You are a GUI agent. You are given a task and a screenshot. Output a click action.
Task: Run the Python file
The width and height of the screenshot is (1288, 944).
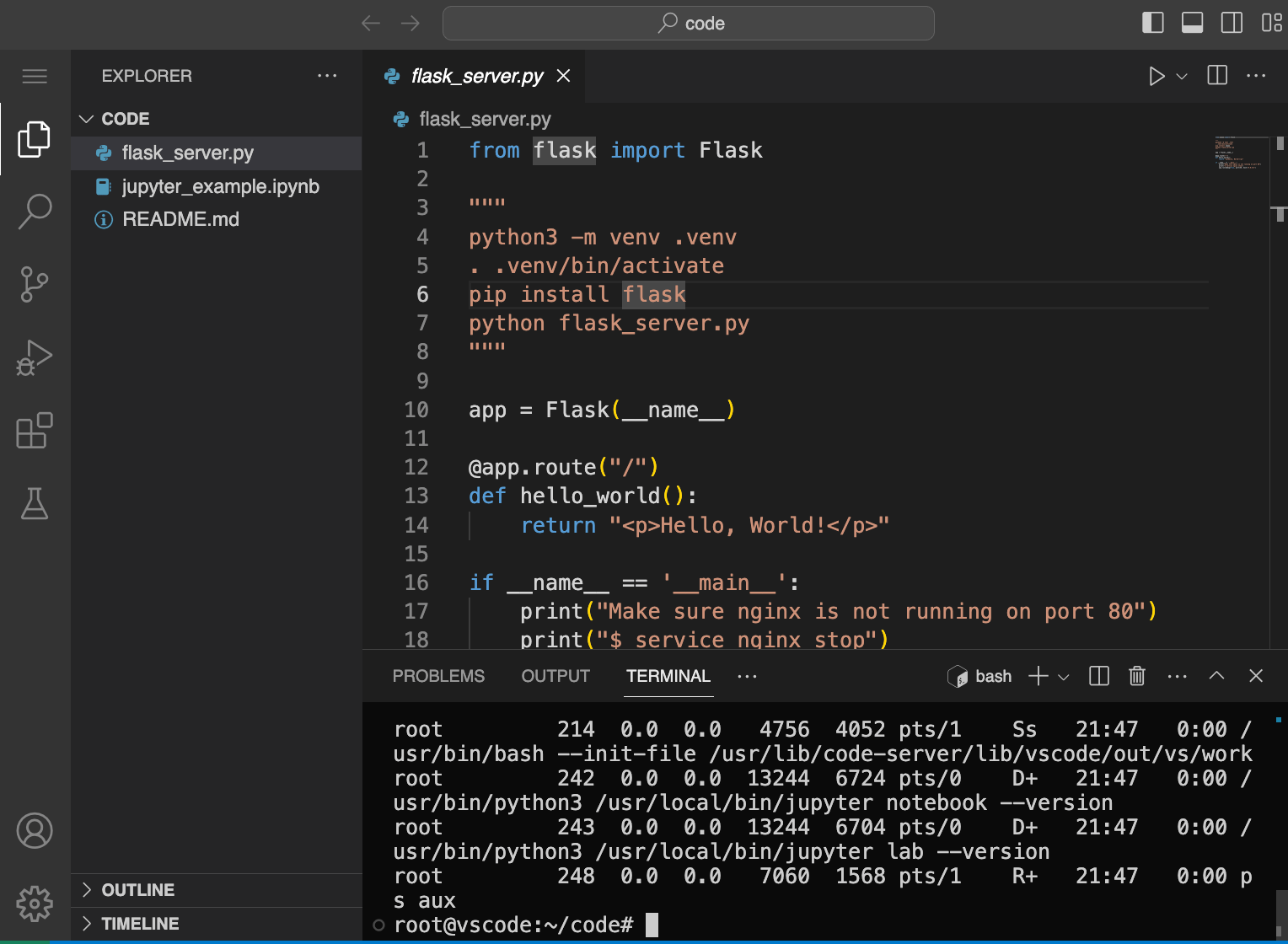[1157, 76]
